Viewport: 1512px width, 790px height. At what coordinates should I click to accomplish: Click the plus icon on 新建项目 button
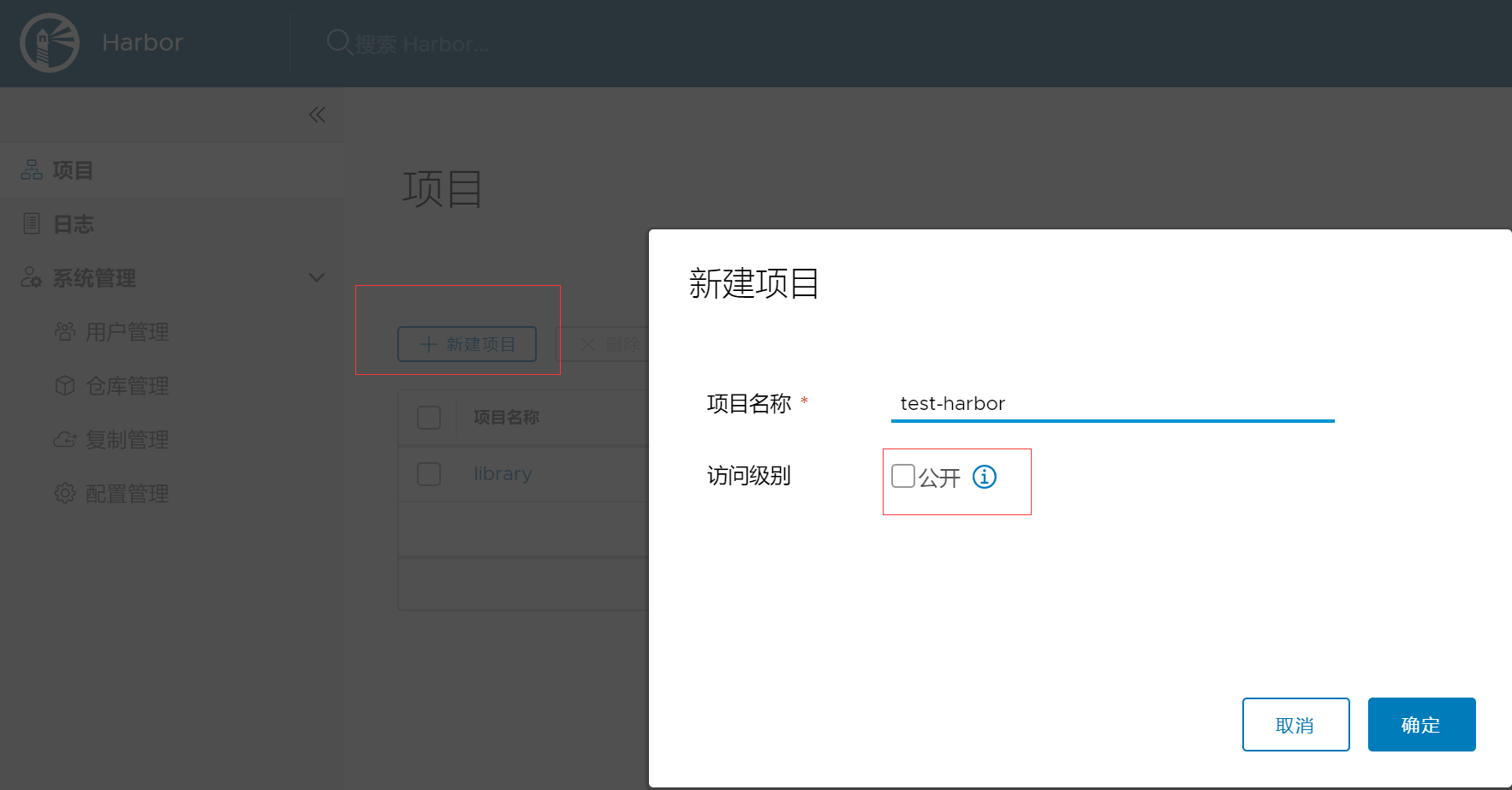tap(429, 344)
